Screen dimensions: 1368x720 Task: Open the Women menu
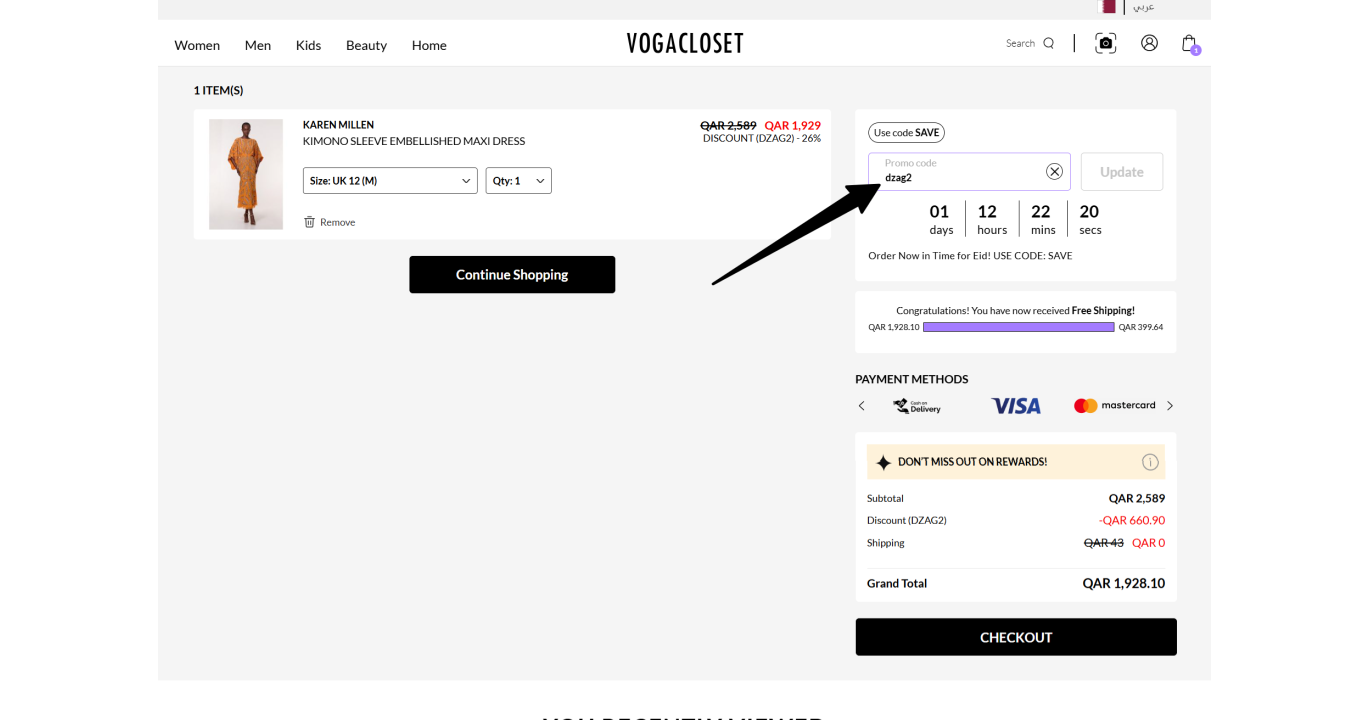pyautogui.click(x=197, y=45)
